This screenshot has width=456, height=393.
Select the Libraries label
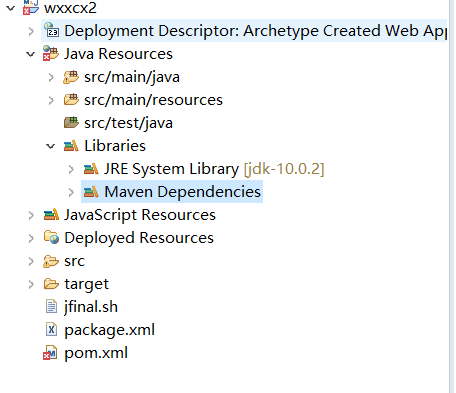tap(115, 146)
